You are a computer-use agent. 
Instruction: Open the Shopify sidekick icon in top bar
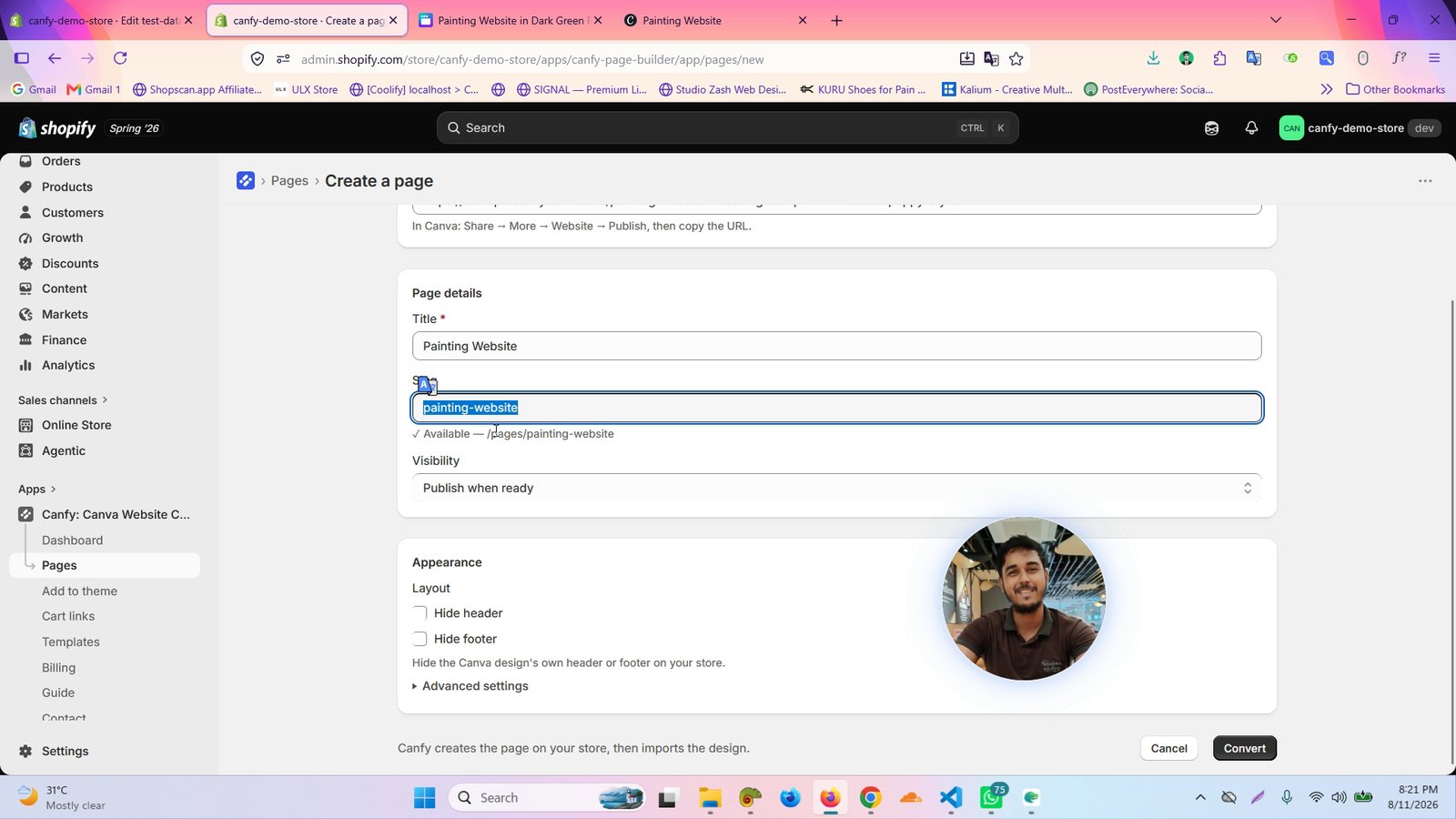point(1211,128)
